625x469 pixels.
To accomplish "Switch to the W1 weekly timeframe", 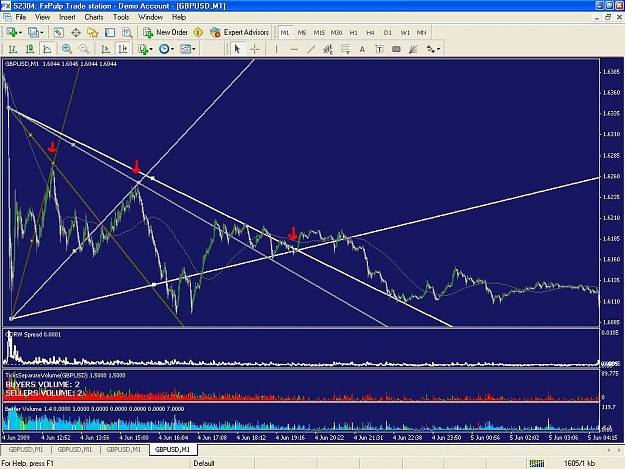I will pyautogui.click(x=405, y=33).
